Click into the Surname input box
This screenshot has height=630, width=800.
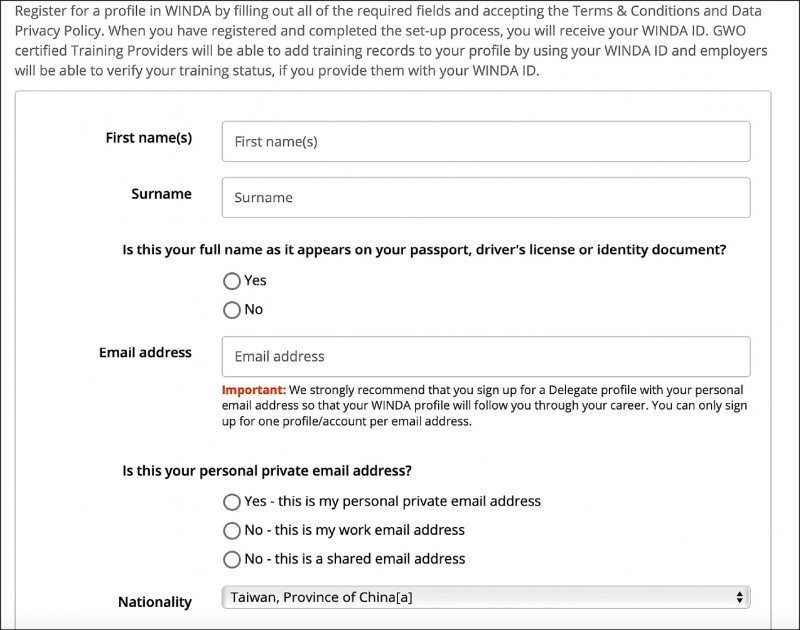pos(486,197)
